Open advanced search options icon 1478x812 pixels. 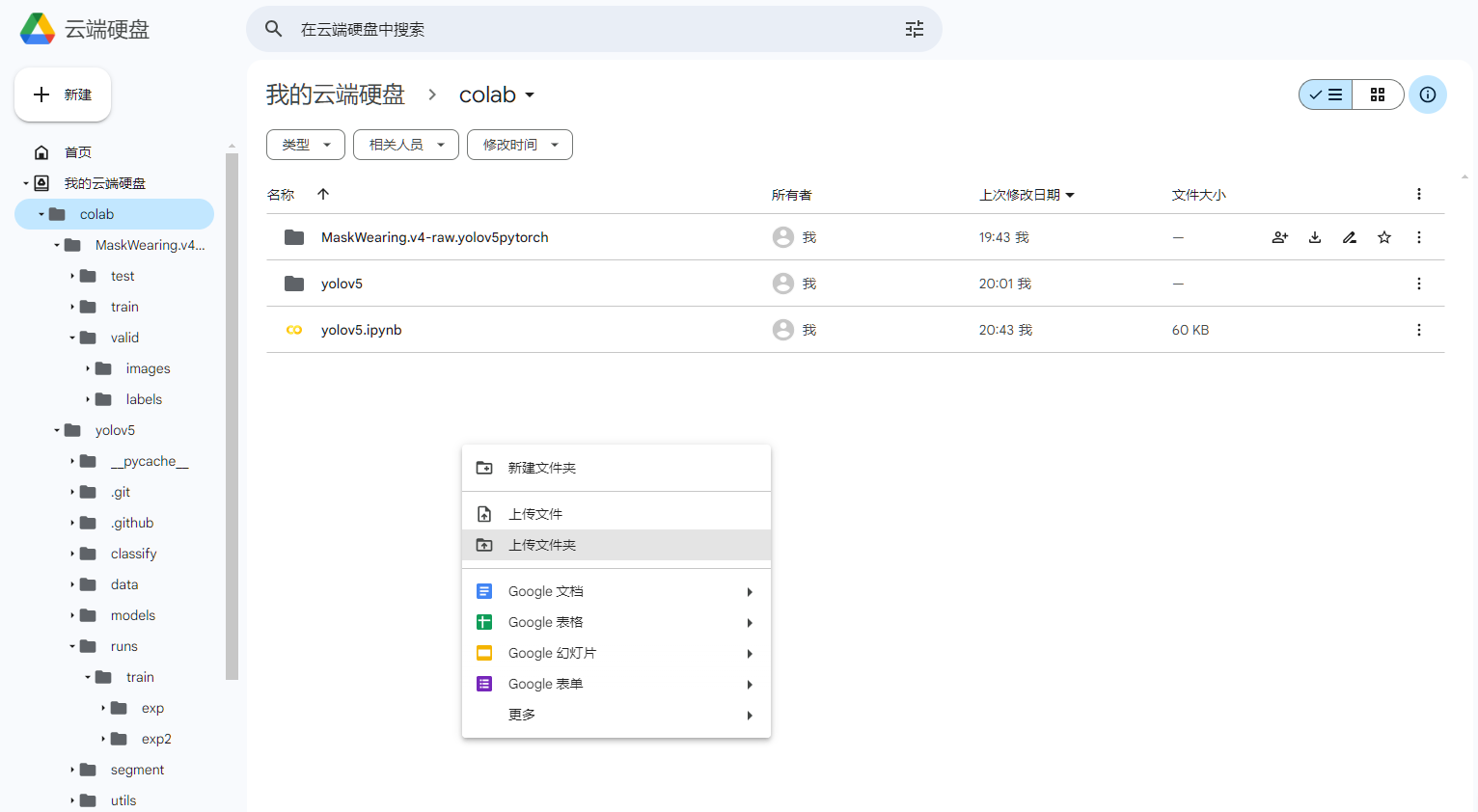coord(915,29)
